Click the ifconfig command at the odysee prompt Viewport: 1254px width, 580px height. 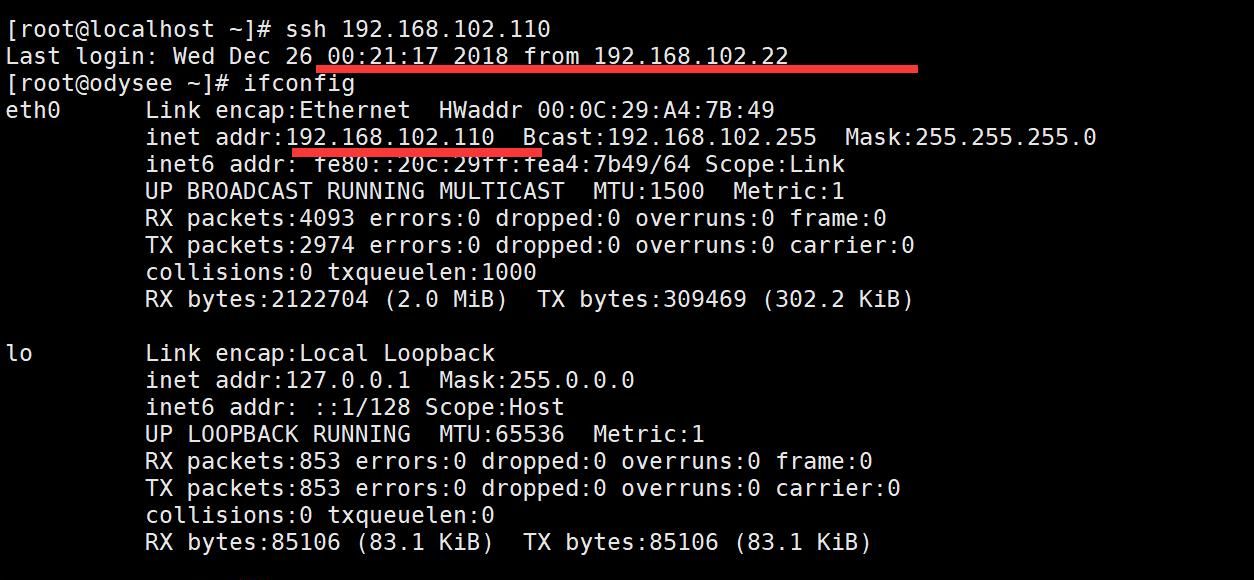point(299,83)
